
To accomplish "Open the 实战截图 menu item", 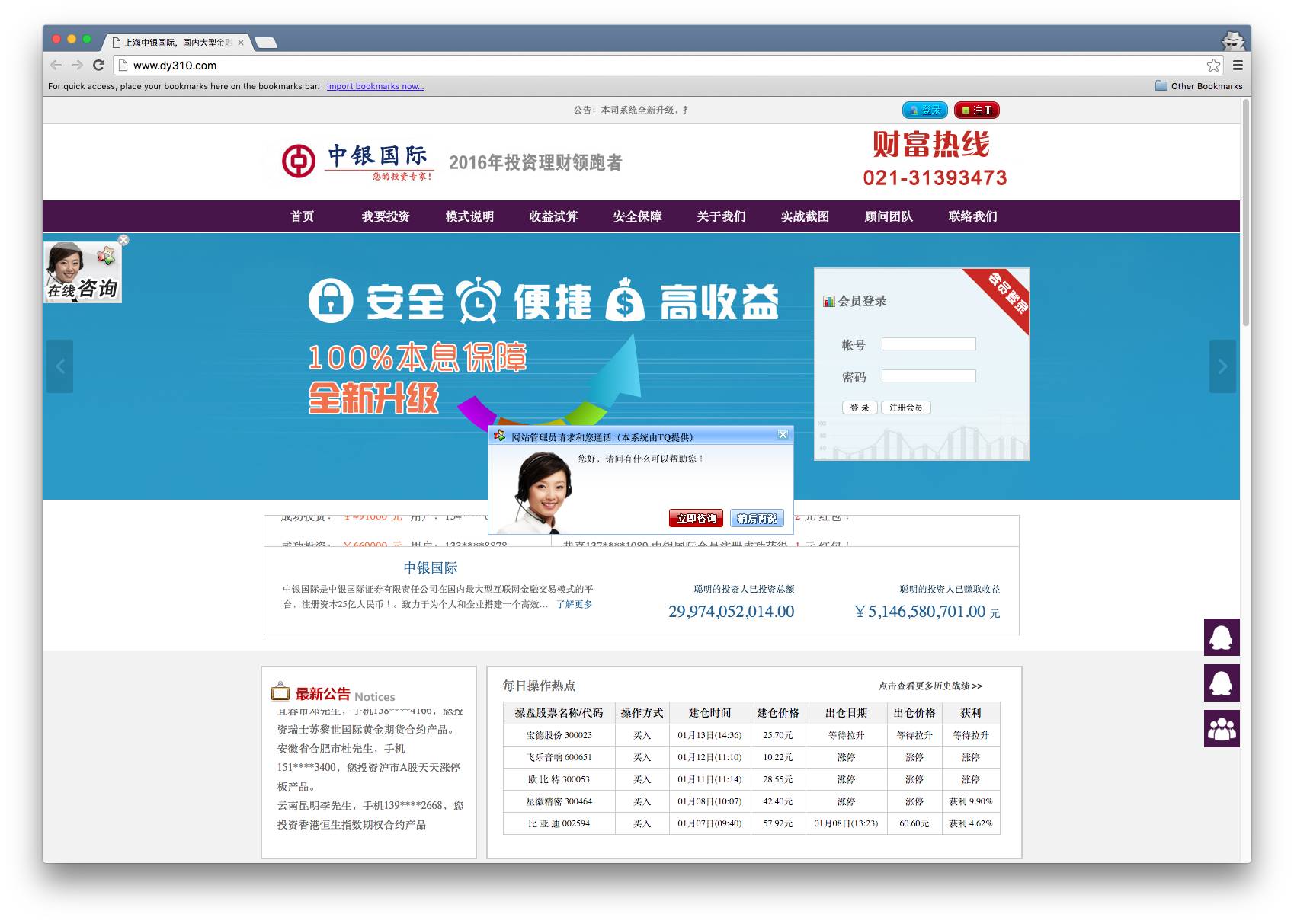I will [805, 216].
